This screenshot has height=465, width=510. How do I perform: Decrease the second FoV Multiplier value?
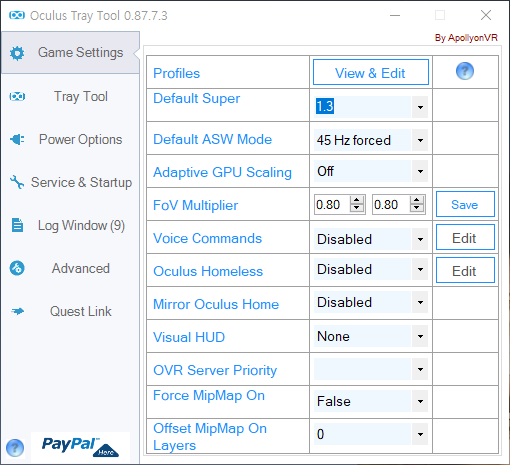click(x=417, y=208)
